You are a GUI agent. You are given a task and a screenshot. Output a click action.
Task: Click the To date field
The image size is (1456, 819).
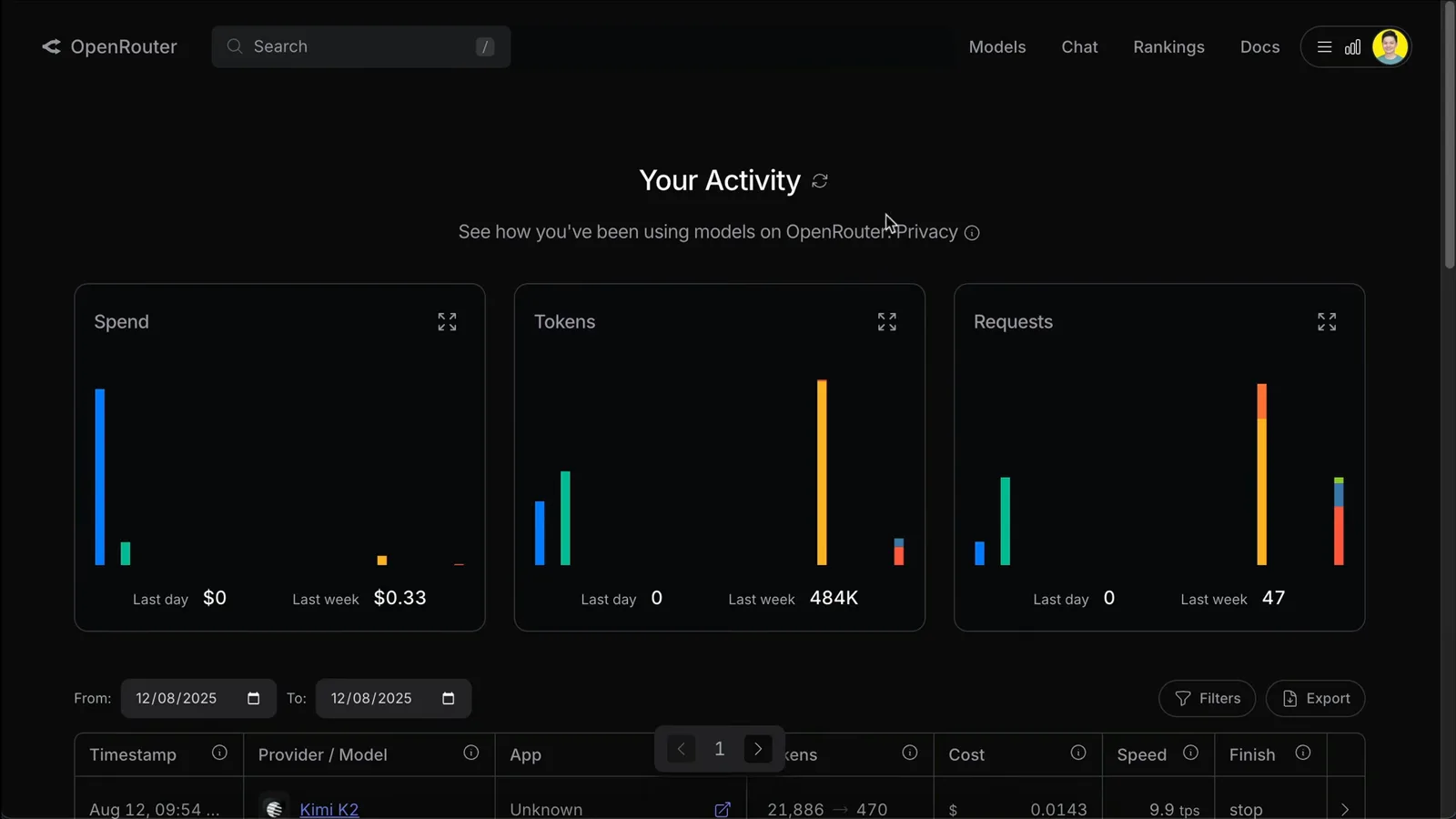tap(393, 698)
